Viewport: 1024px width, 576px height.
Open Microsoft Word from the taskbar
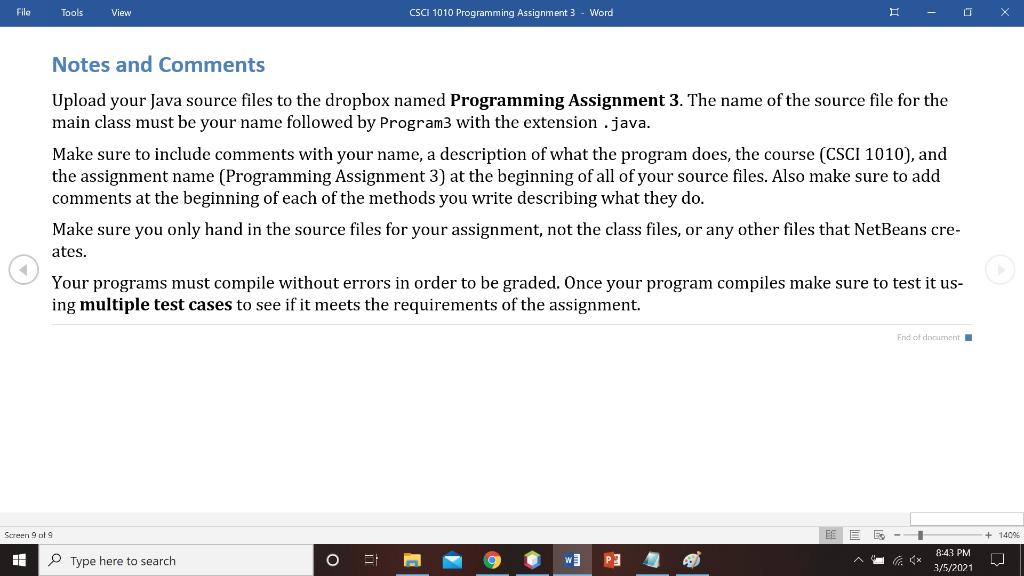tap(572, 560)
